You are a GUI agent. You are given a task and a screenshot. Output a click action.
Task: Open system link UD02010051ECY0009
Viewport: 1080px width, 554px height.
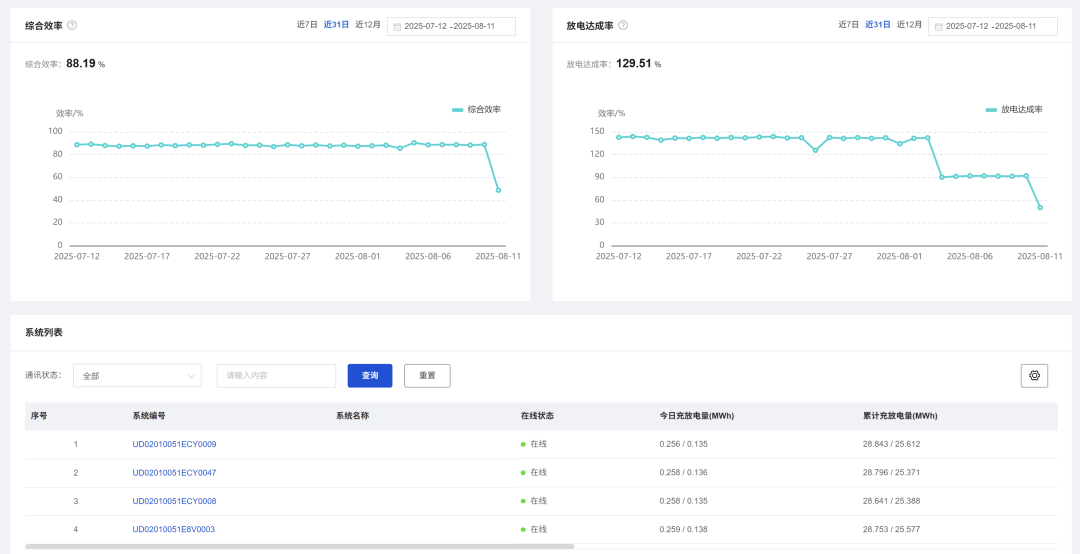[174, 444]
